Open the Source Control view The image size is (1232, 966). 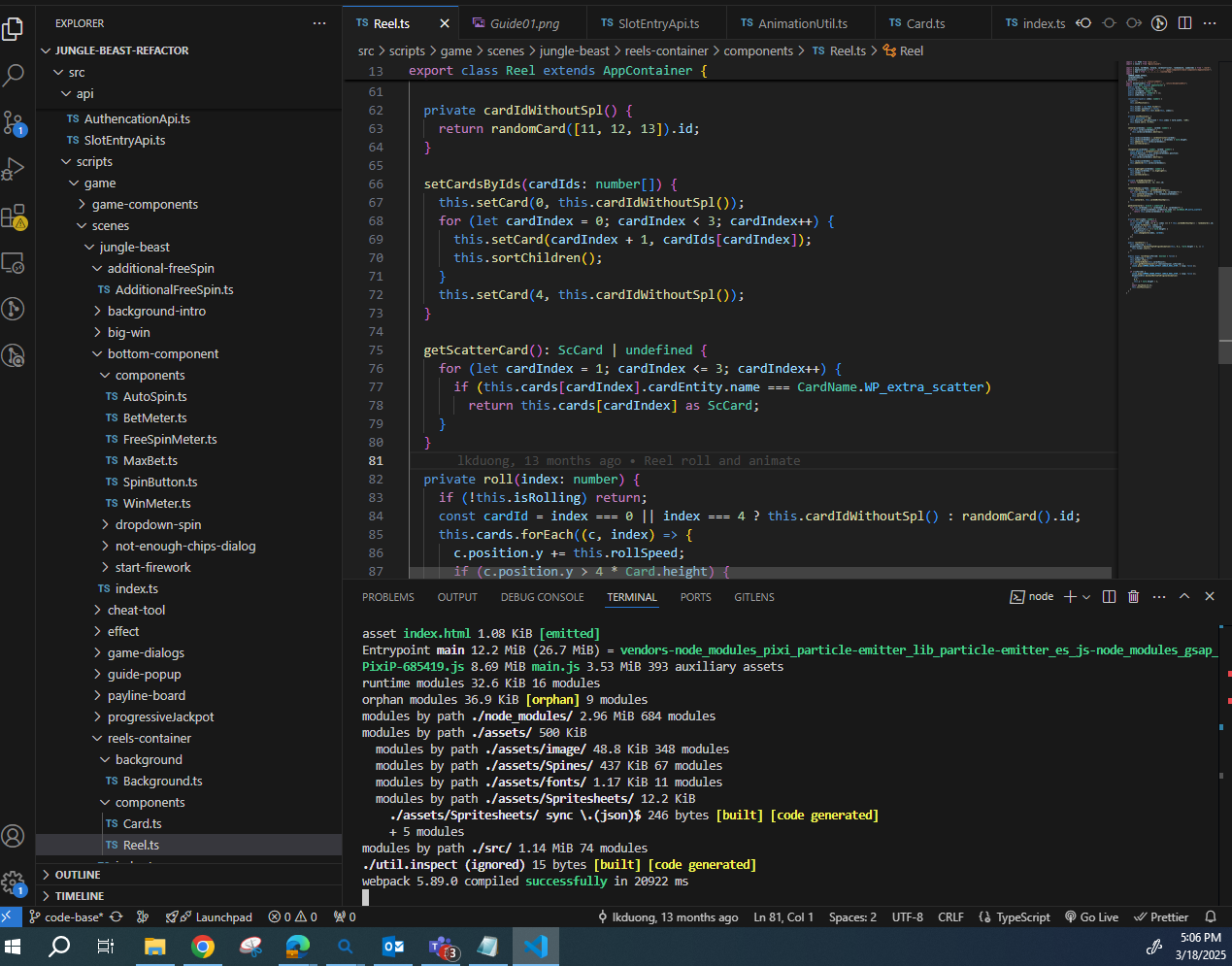(x=14, y=122)
